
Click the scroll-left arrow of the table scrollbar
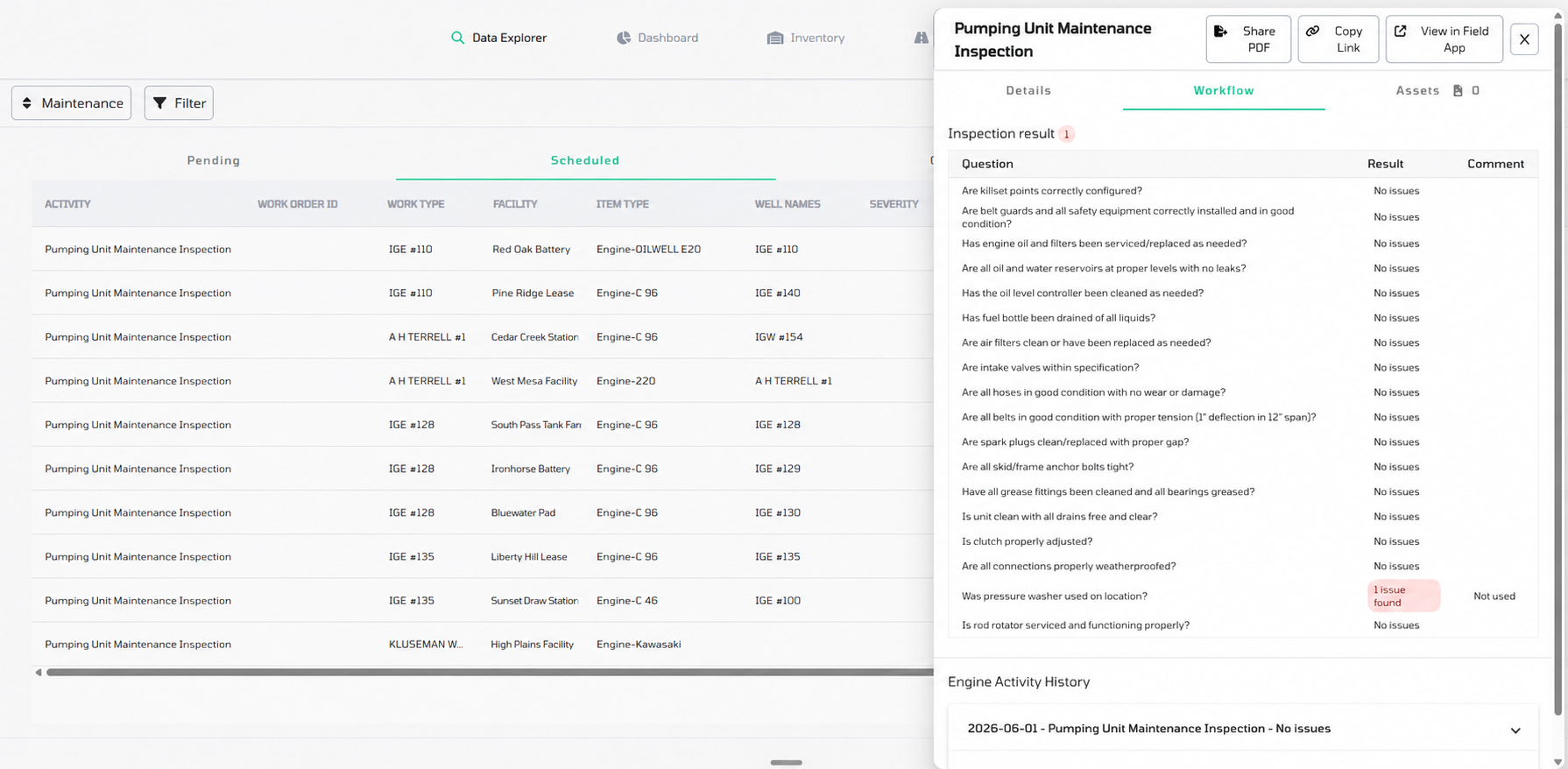point(38,673)
